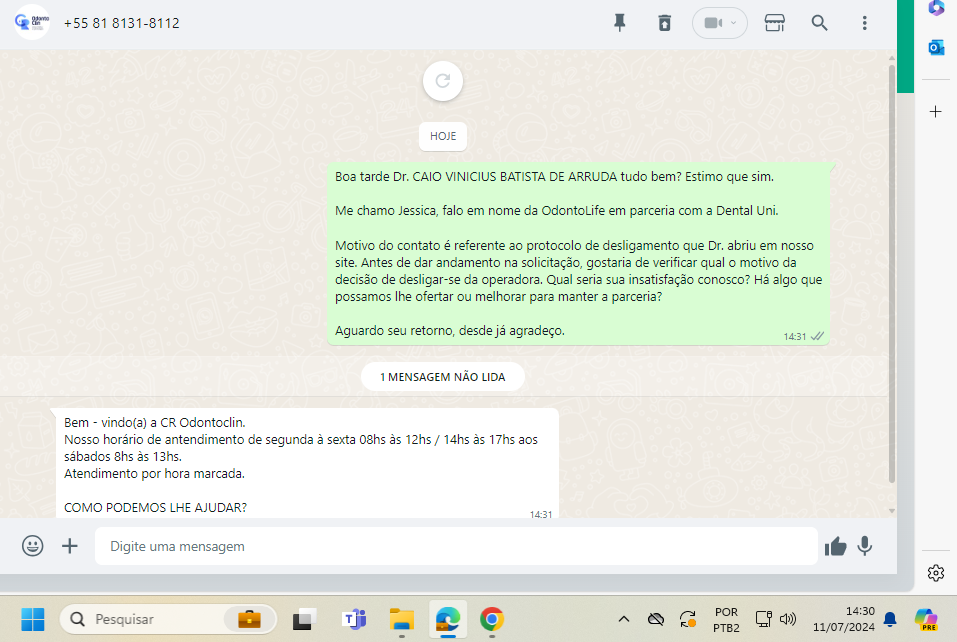
Task: Click the HOJE date label
Action: tap(443, 136)
